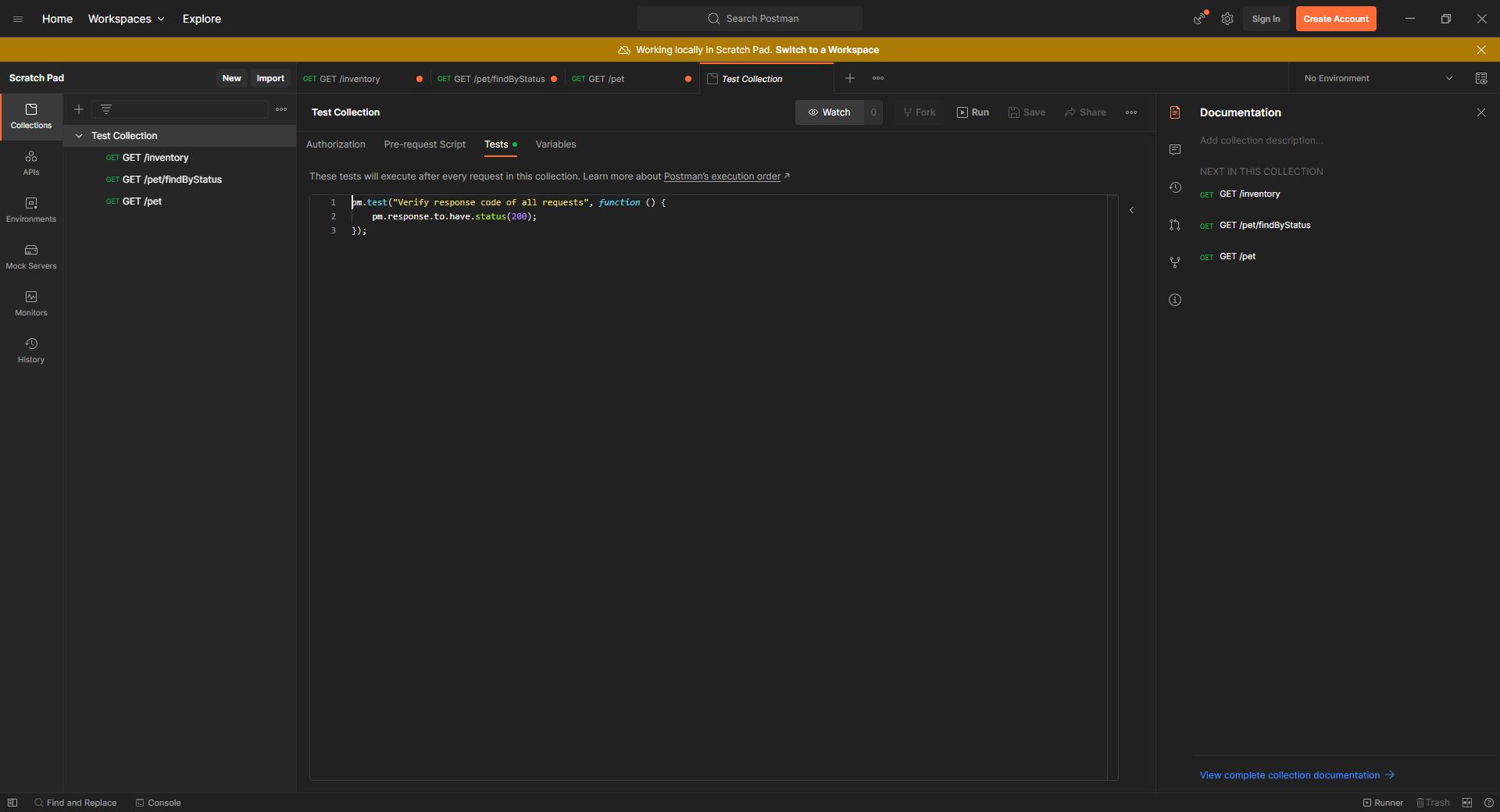This screenshot has width=1500, height=812.
Task: Switch to the GET /pet/findByStatus request tab
Action: 497,79
